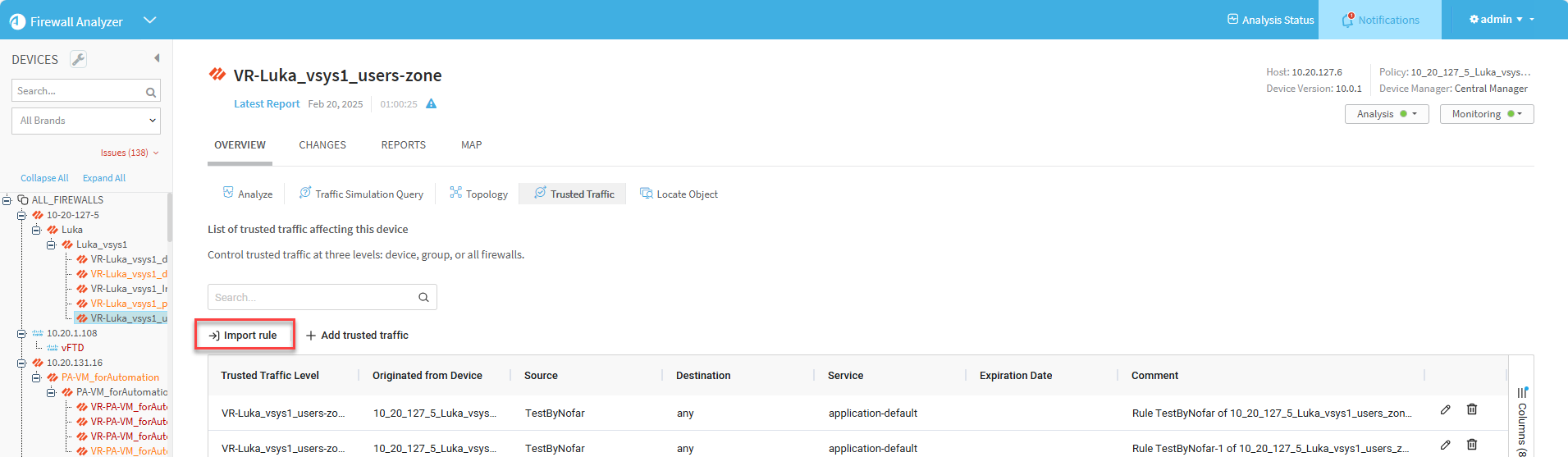The image size is (1568, 457).
Task: Click Add trusted traffic
Action: point(357,336)
